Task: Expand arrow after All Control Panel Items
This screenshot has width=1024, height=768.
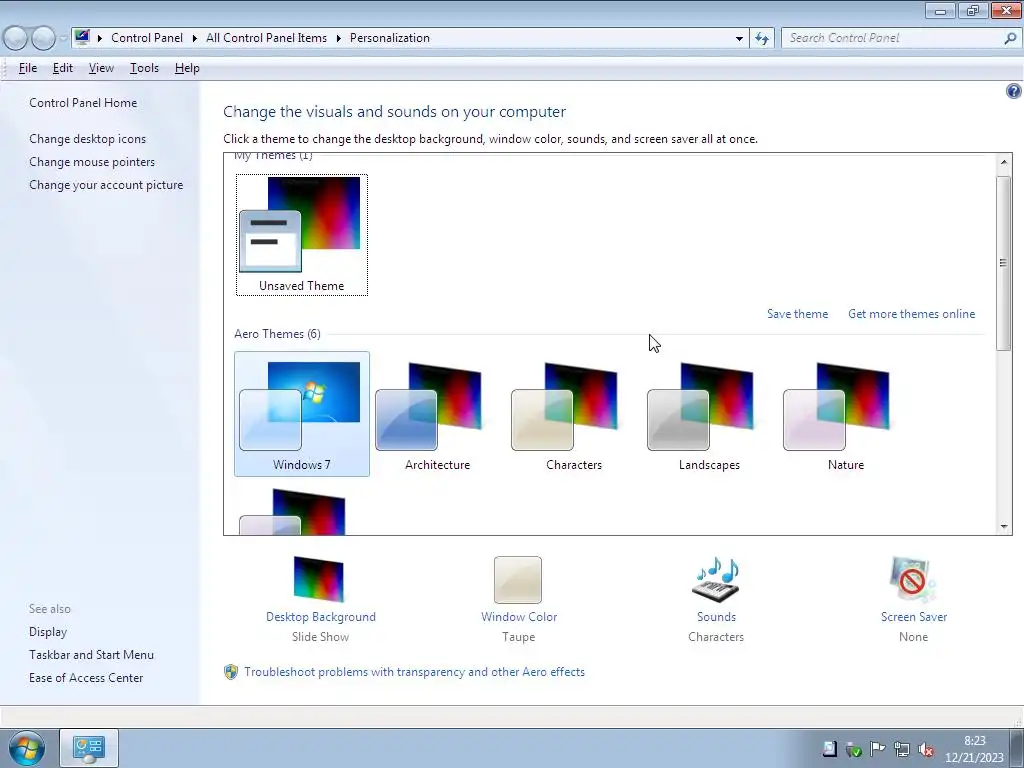Action: (x=339, y=38)
